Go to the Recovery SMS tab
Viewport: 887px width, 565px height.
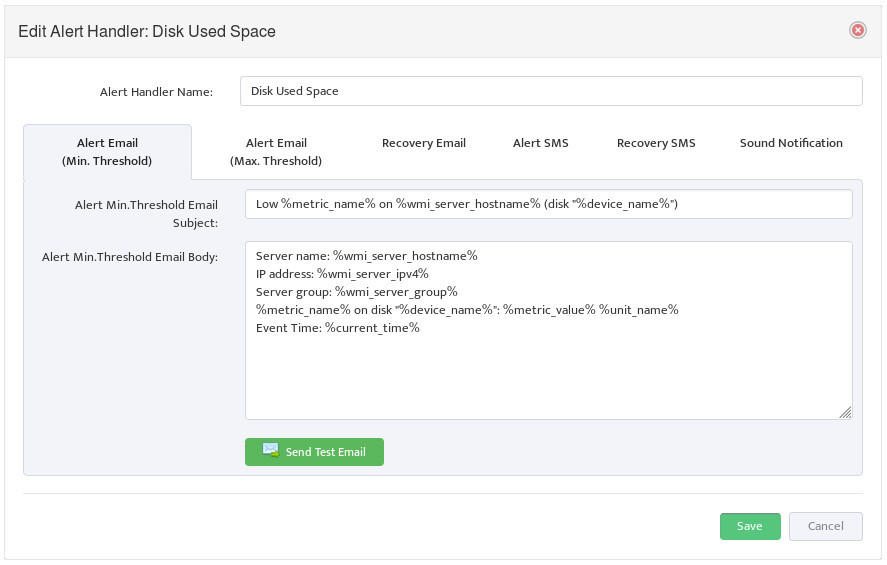(x=656, y=143)
